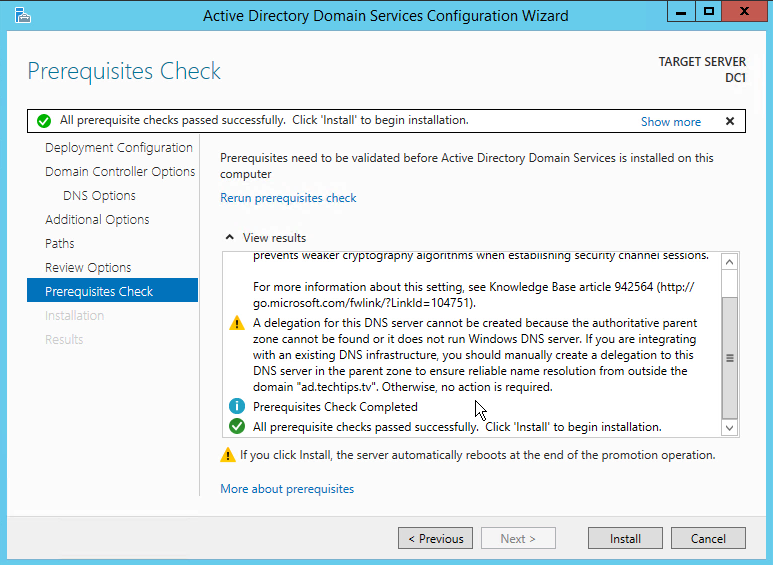
Task: Click Rerun prerequisites check link
Action: point(288,198)
